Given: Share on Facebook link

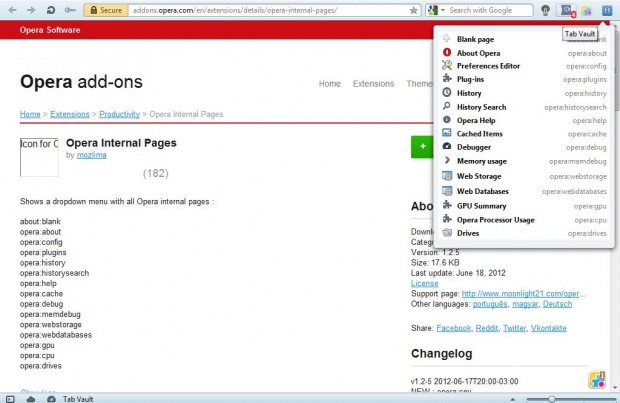Looking at the screenshot, I should click(x=454, y=328).
